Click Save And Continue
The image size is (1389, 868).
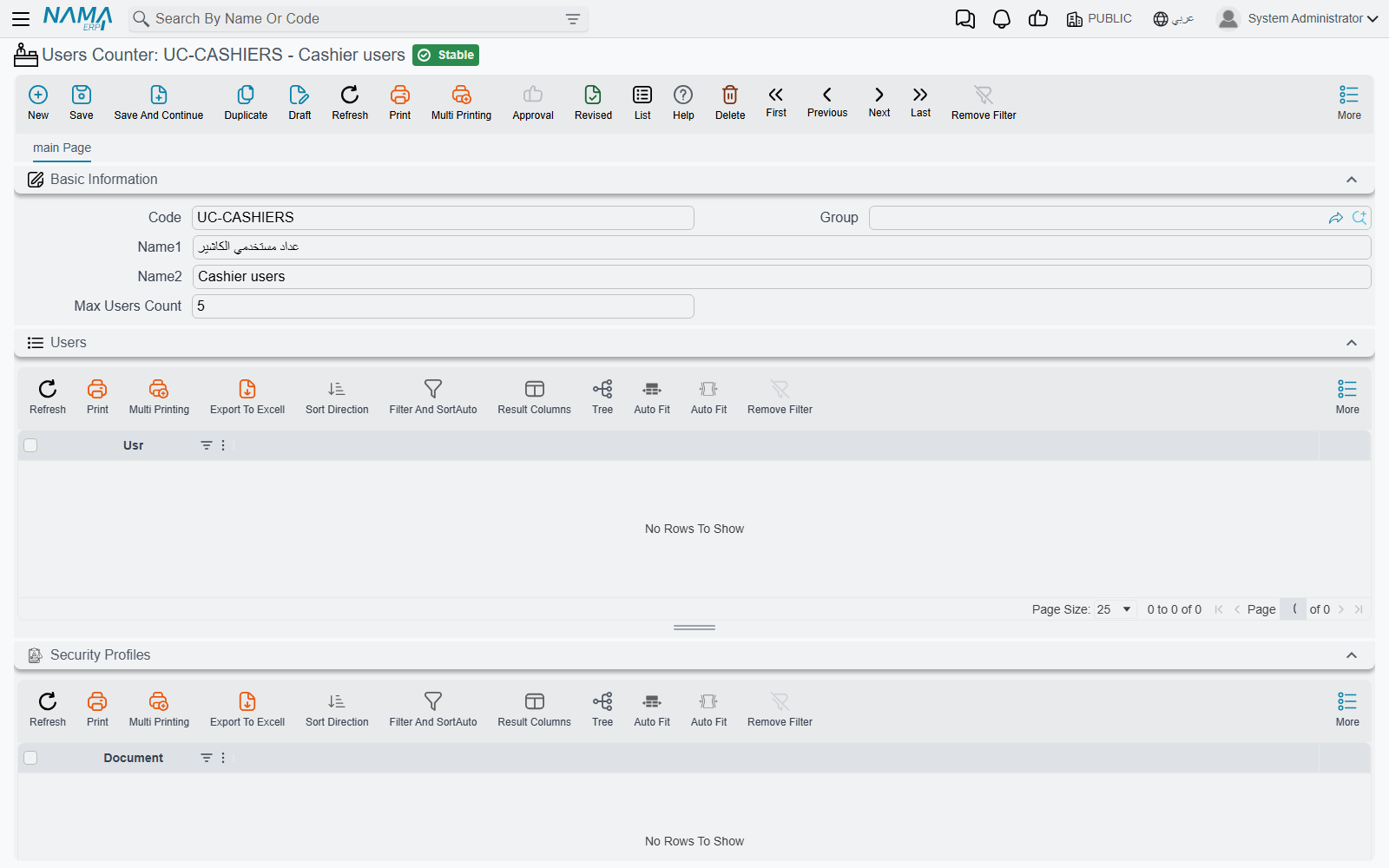click(159, 102)
